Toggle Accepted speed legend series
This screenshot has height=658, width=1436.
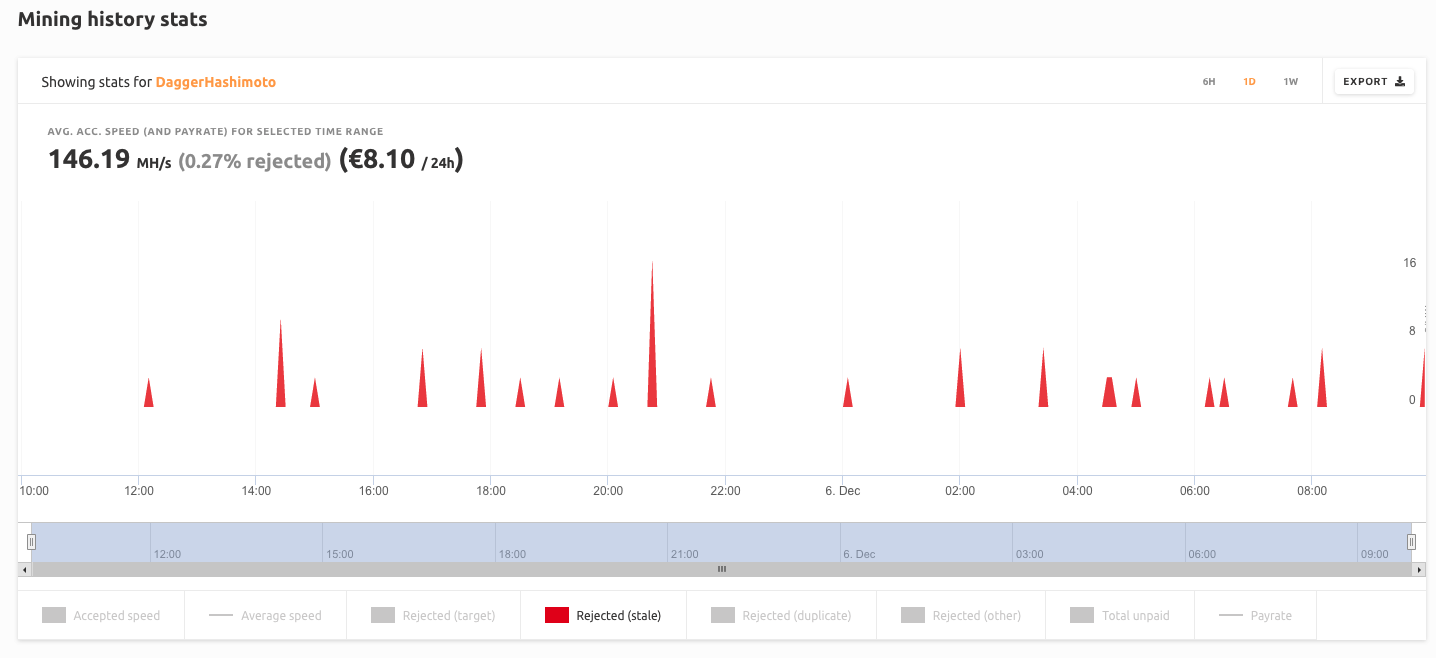[101, 616]
